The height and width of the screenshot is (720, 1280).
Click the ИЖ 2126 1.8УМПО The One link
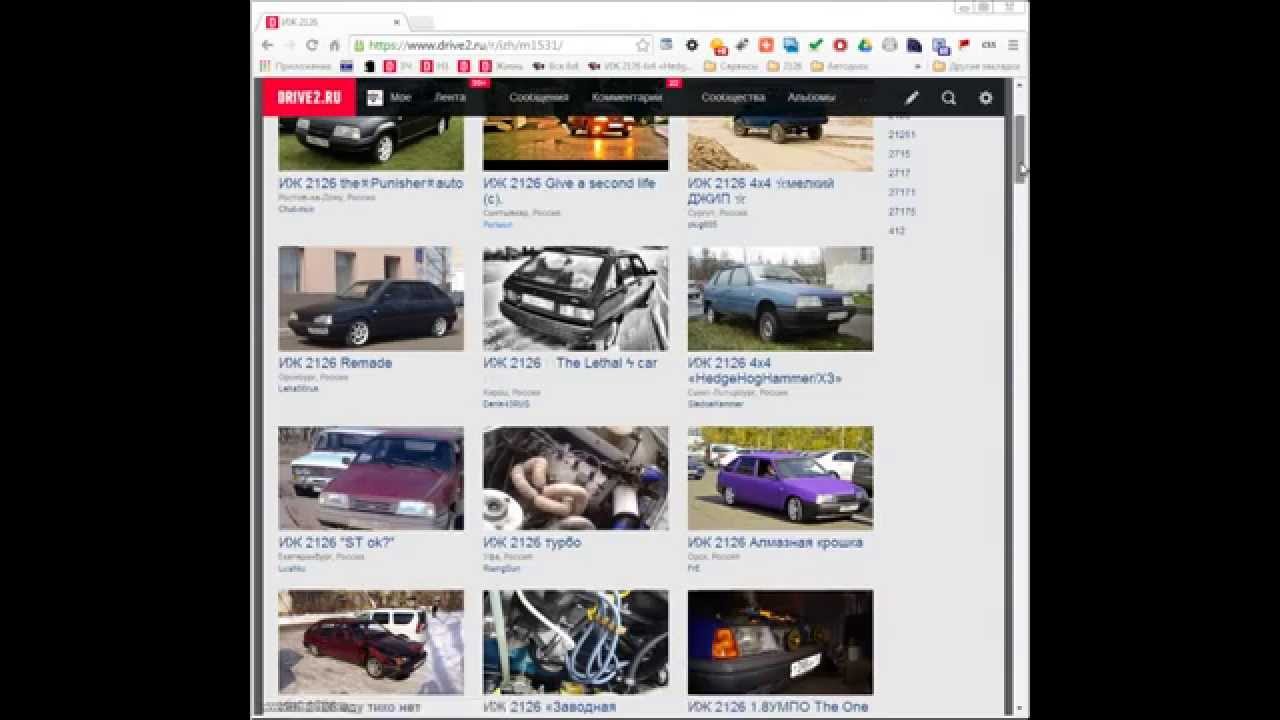[778, 707]
